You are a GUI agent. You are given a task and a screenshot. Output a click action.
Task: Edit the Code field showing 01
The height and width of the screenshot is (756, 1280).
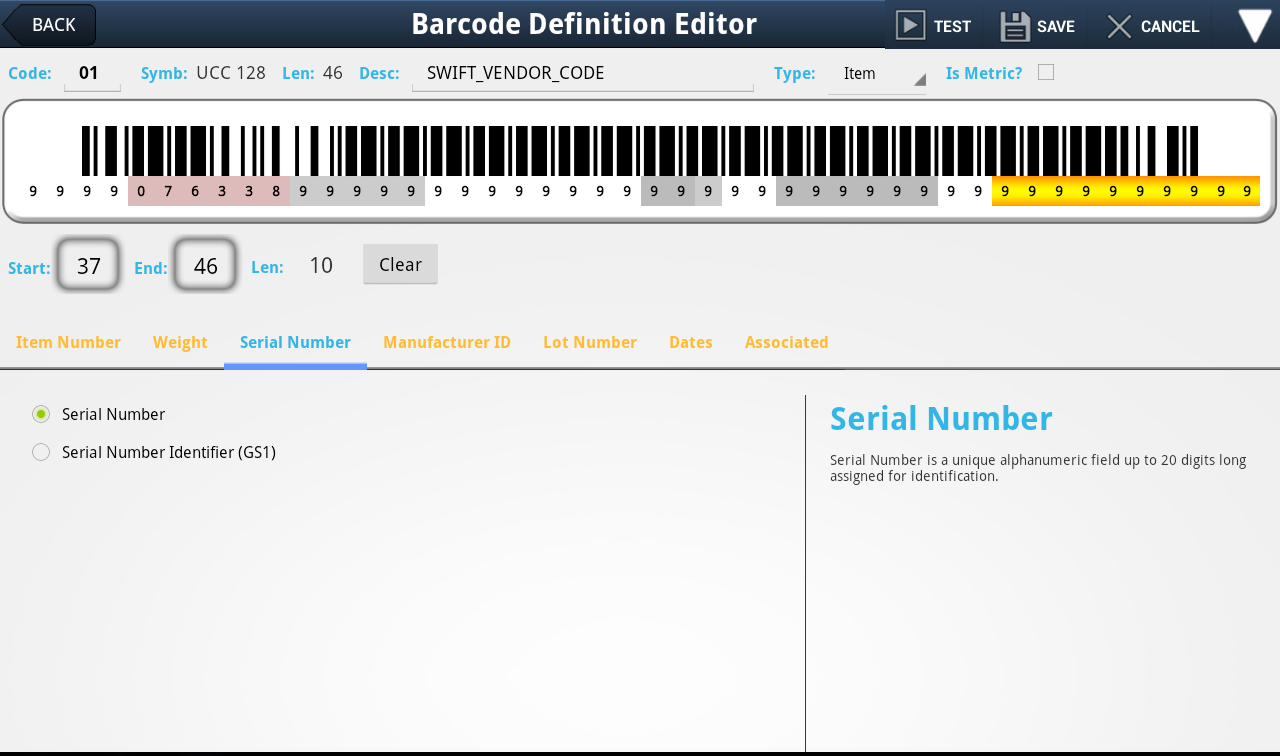tap(92, 73)
